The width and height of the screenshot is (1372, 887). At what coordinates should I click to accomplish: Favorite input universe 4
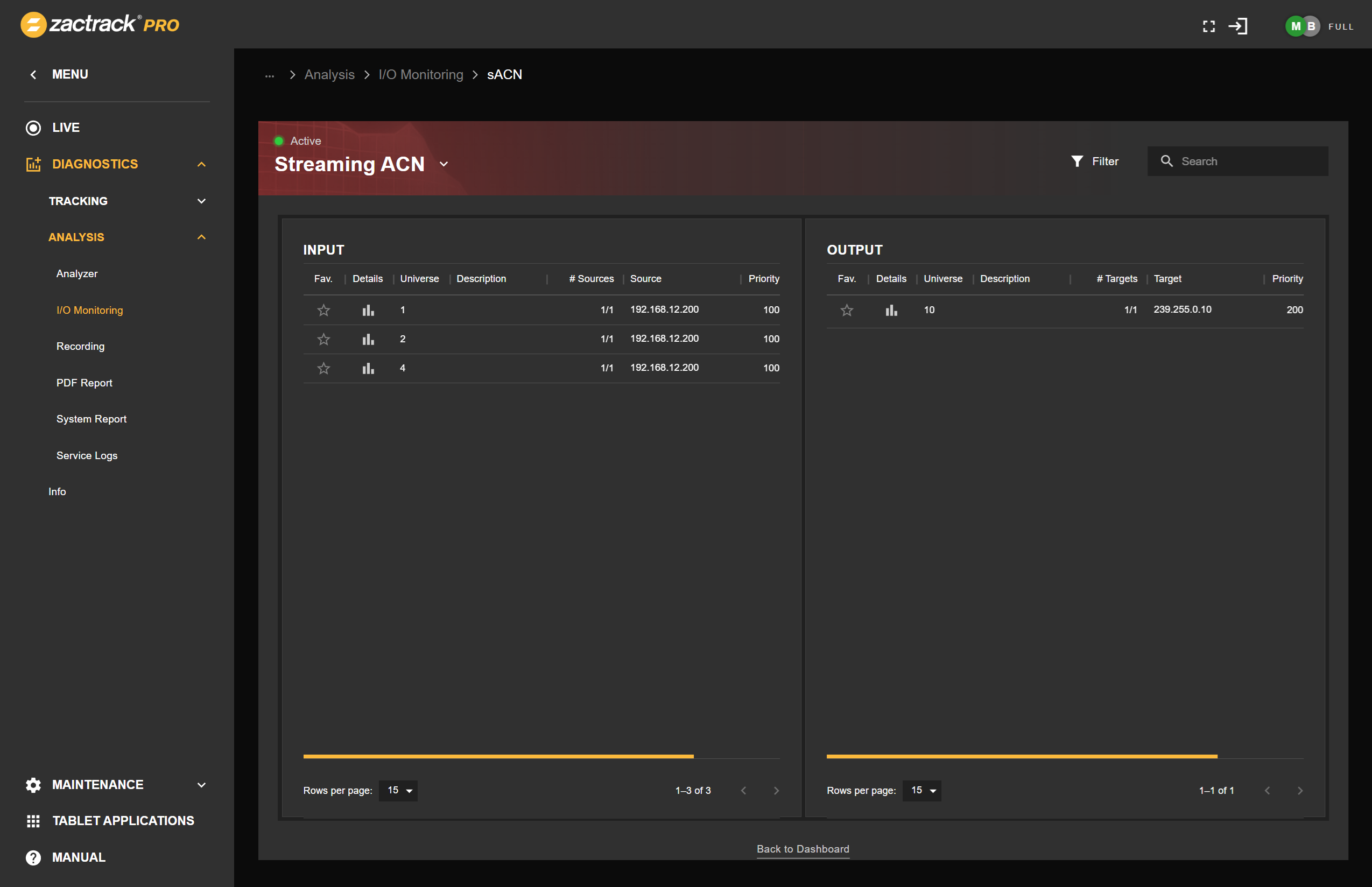pyautogui.click(x=323, y=368)
